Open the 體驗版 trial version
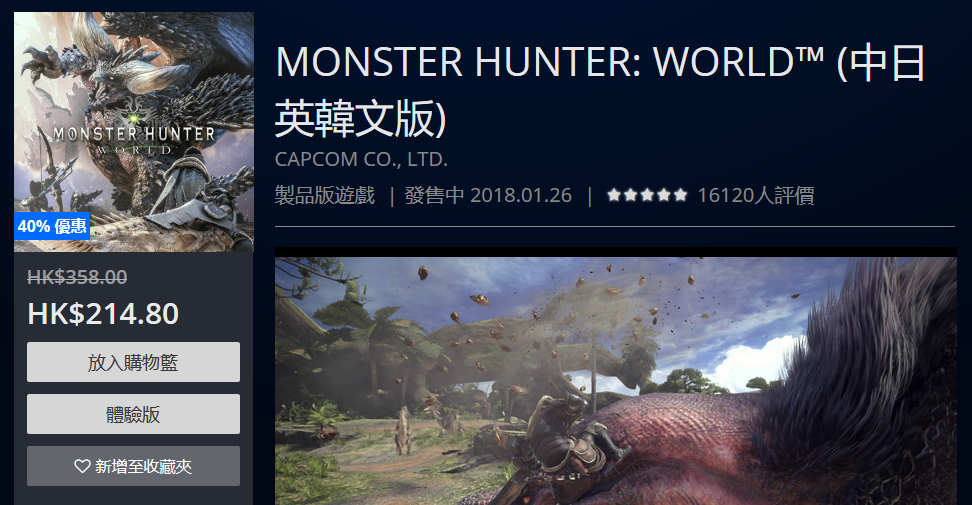The height and width of the screenshot is (505, 972). click(133, 414)
